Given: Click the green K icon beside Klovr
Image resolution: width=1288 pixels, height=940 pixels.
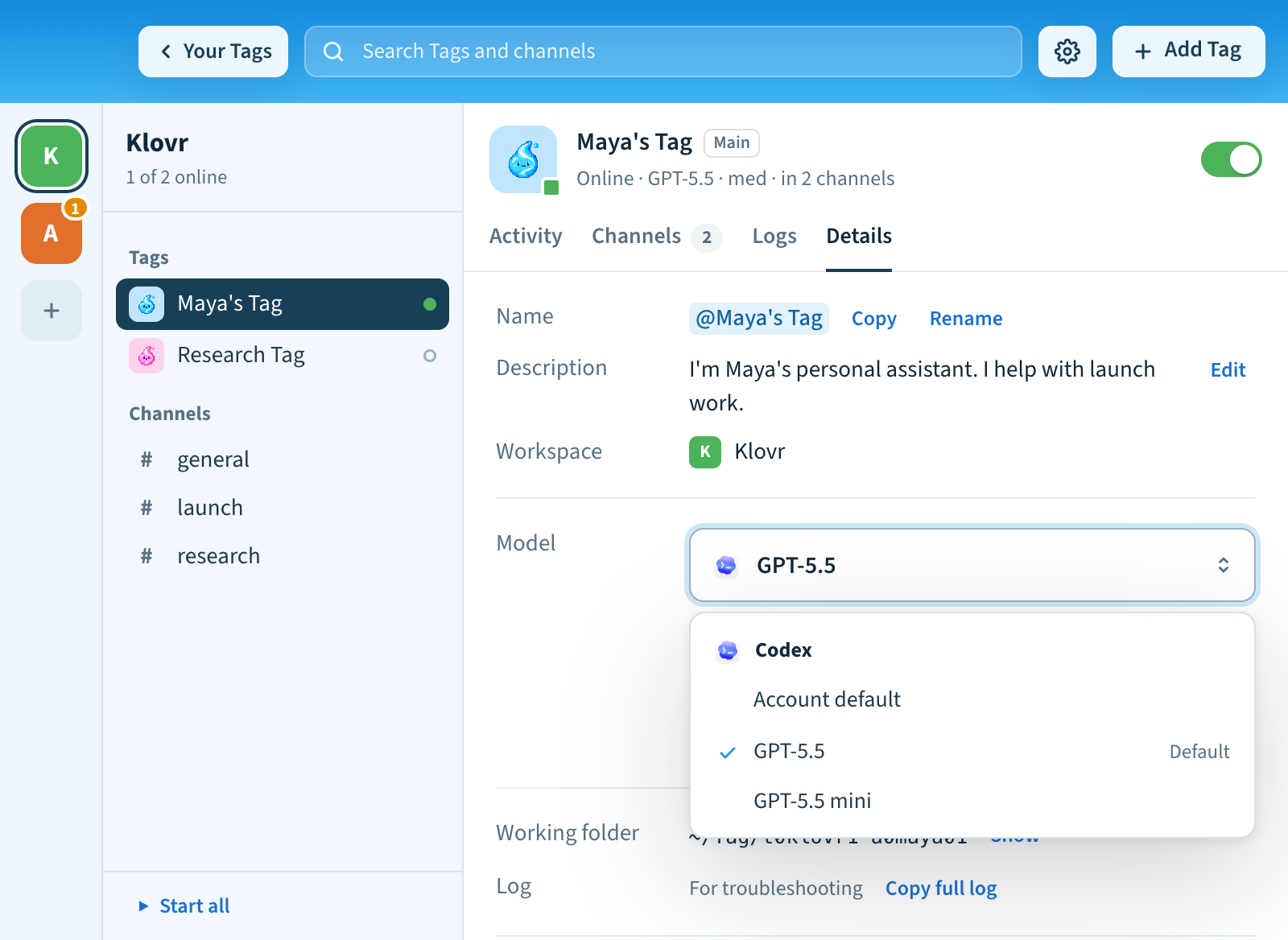Looking at the screenshot, I should click(x=705, y=451).
